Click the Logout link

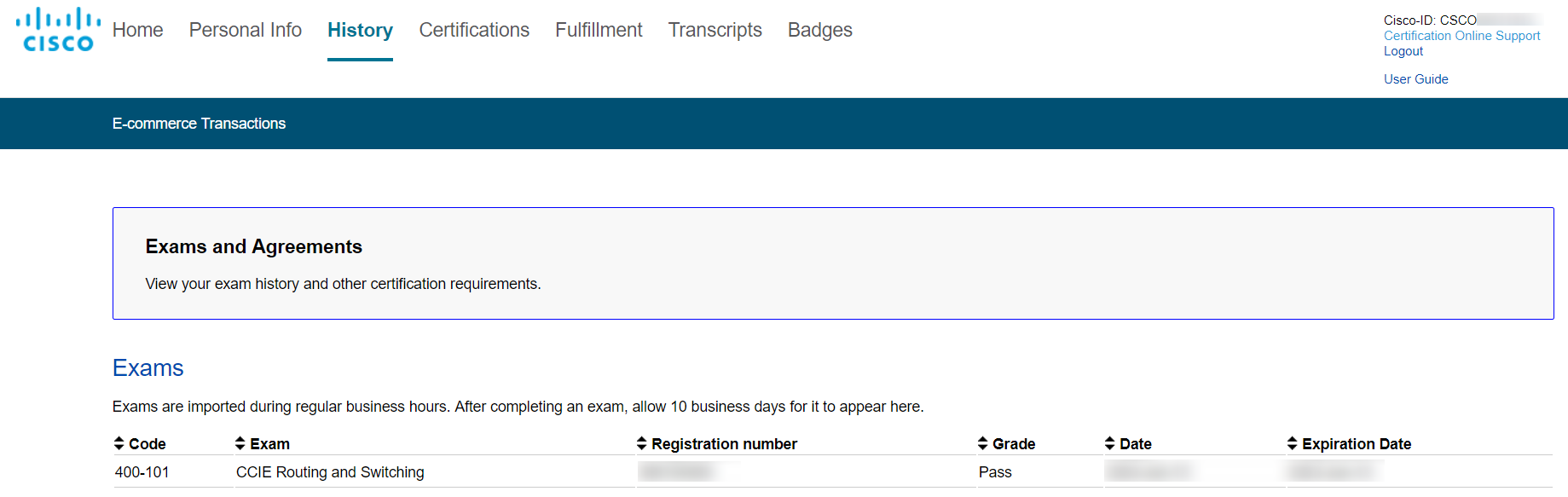tap(1403, 51)
